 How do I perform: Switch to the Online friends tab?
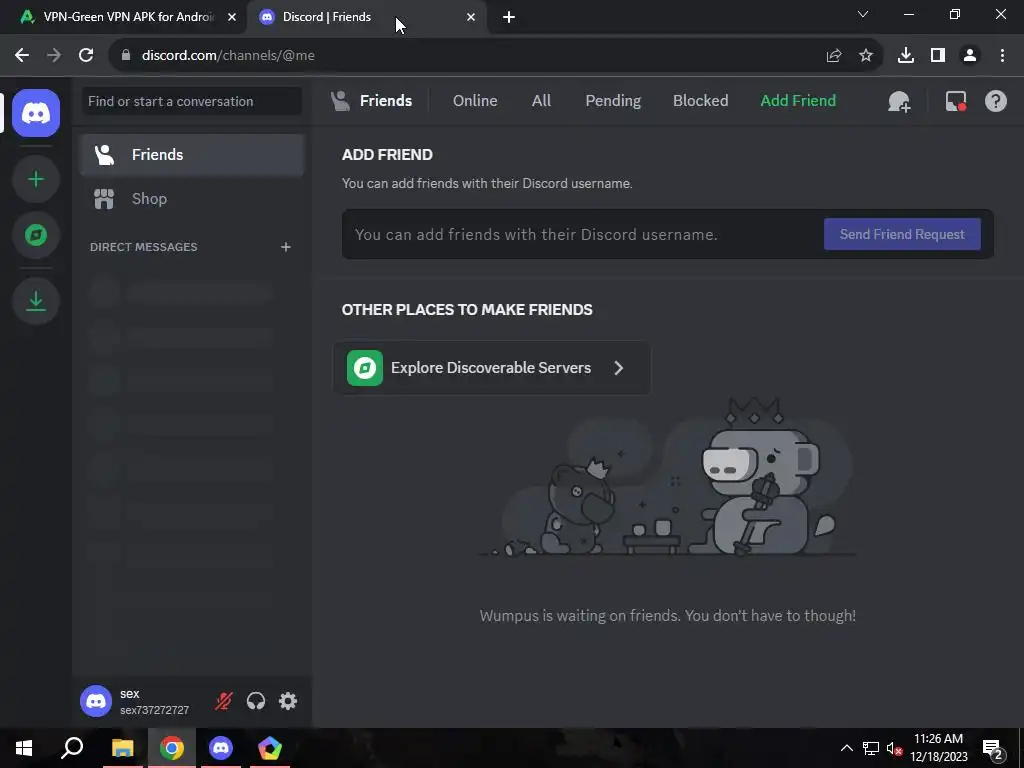475,101
